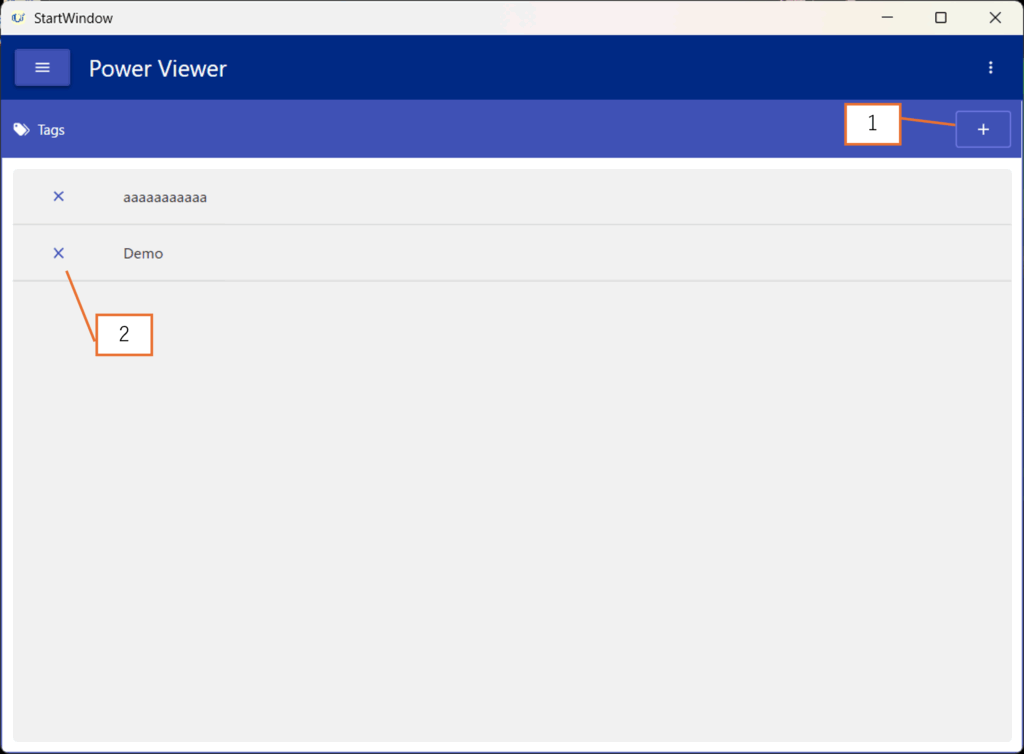
Task: Select the "aaaaaaaaaaa" tag name
Action: (165, 198)
